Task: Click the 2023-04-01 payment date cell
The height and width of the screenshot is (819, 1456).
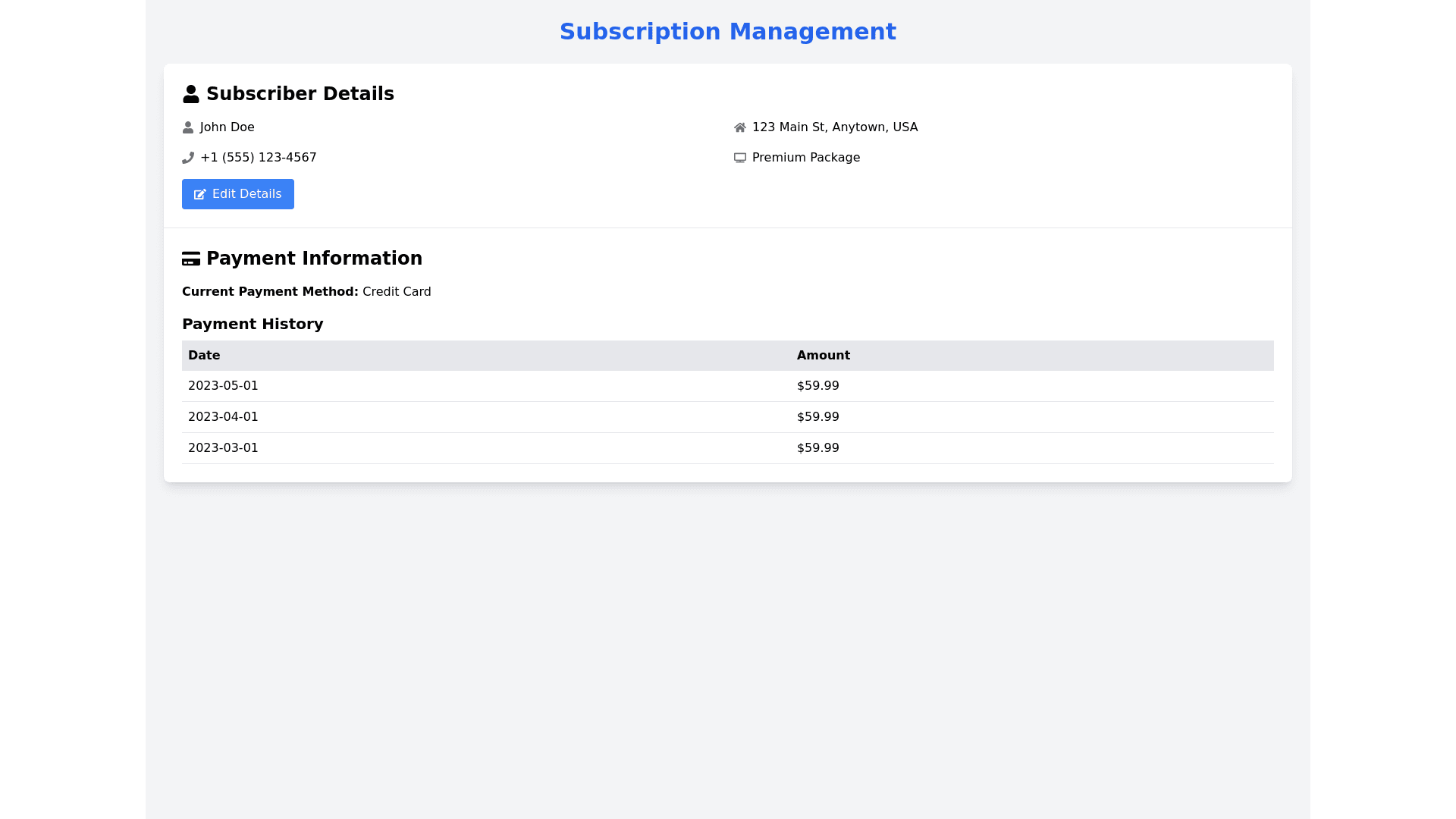Action: 223,417
